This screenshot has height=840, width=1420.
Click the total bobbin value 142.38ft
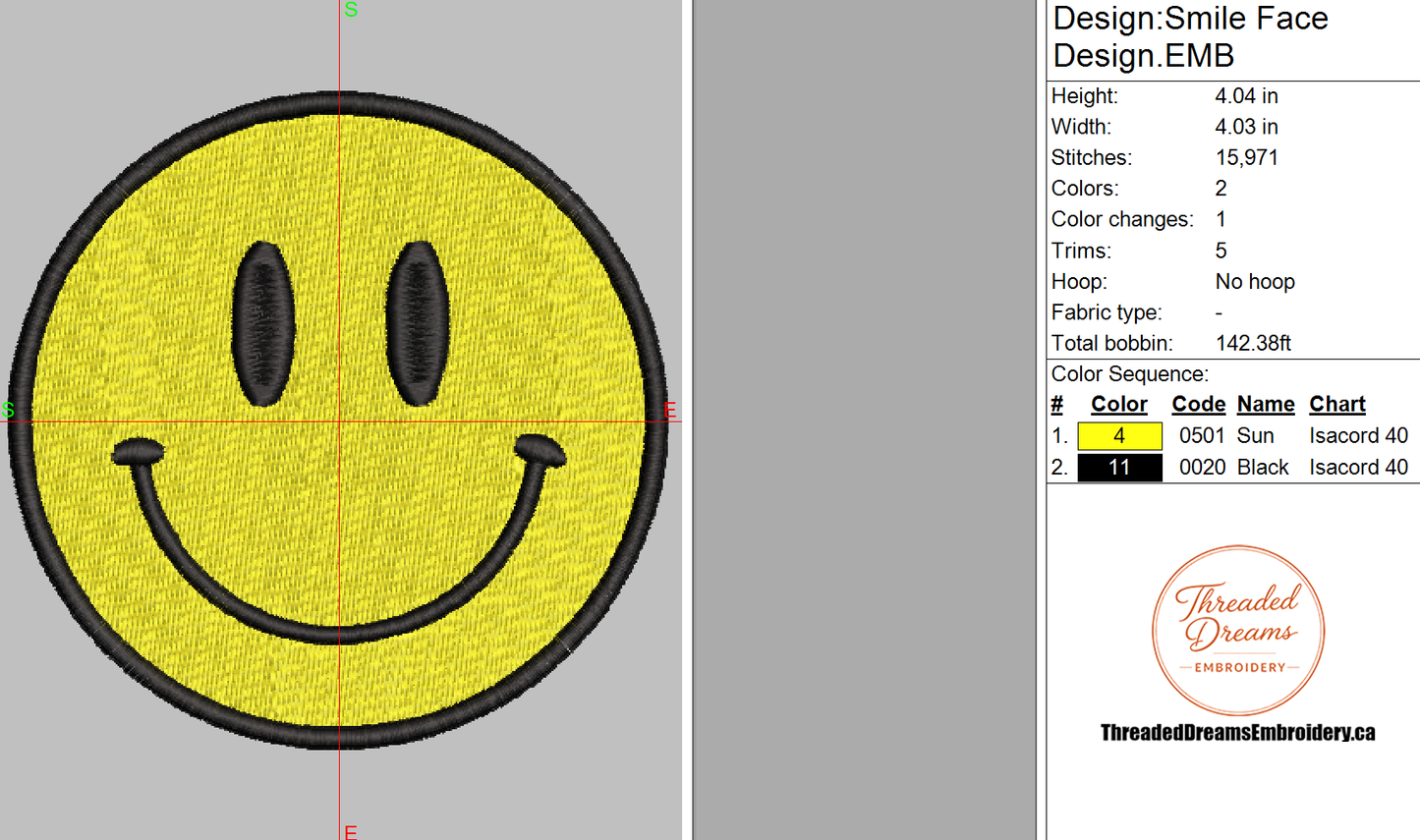click(x=1253, y=343)
